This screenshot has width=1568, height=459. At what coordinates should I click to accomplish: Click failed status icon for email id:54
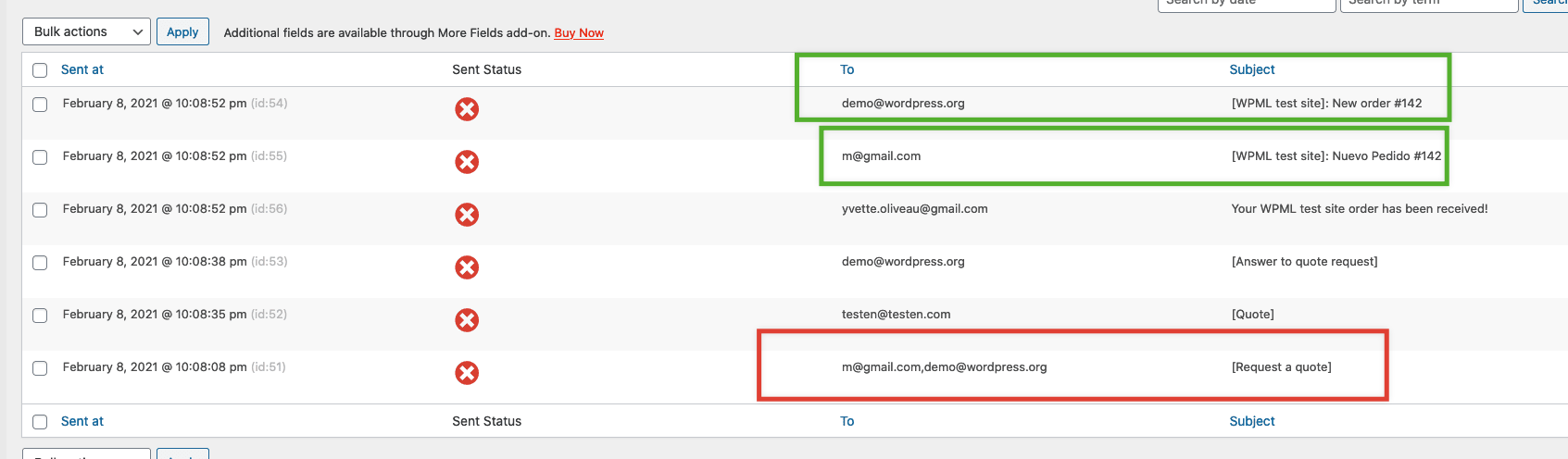click(x=467, y=109)
